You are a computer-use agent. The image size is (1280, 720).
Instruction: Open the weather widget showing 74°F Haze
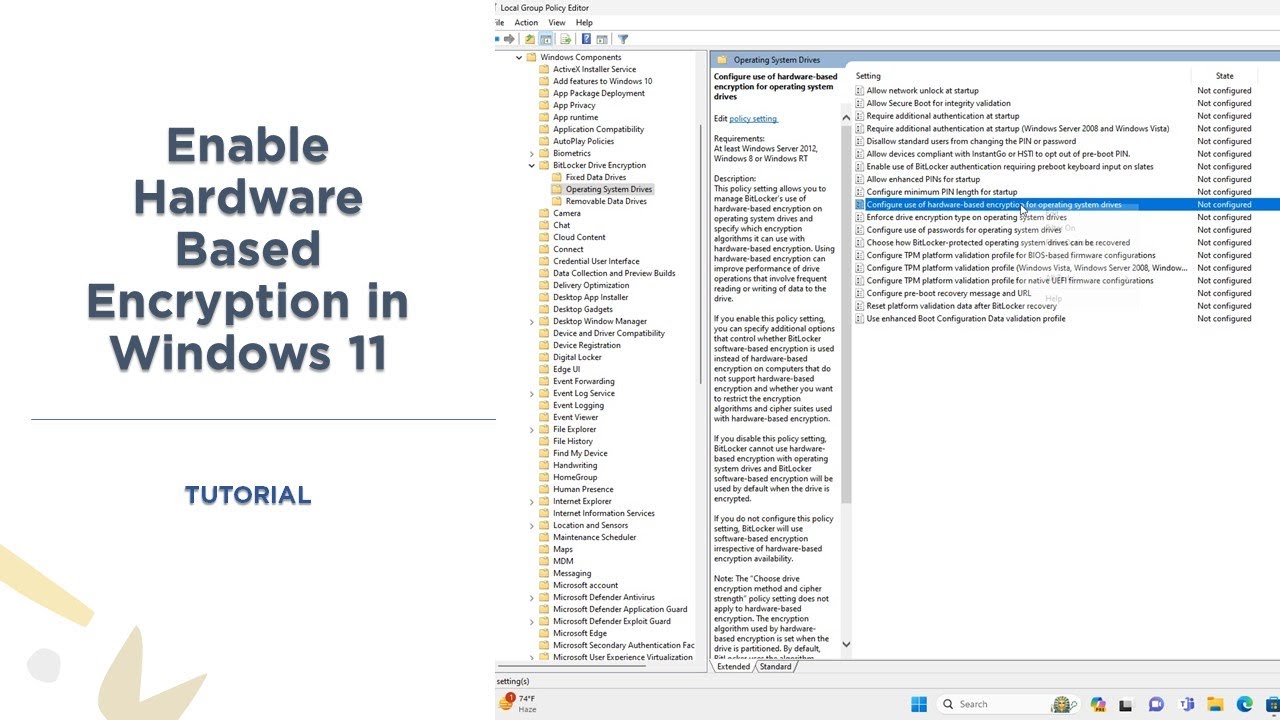(518, 703)
